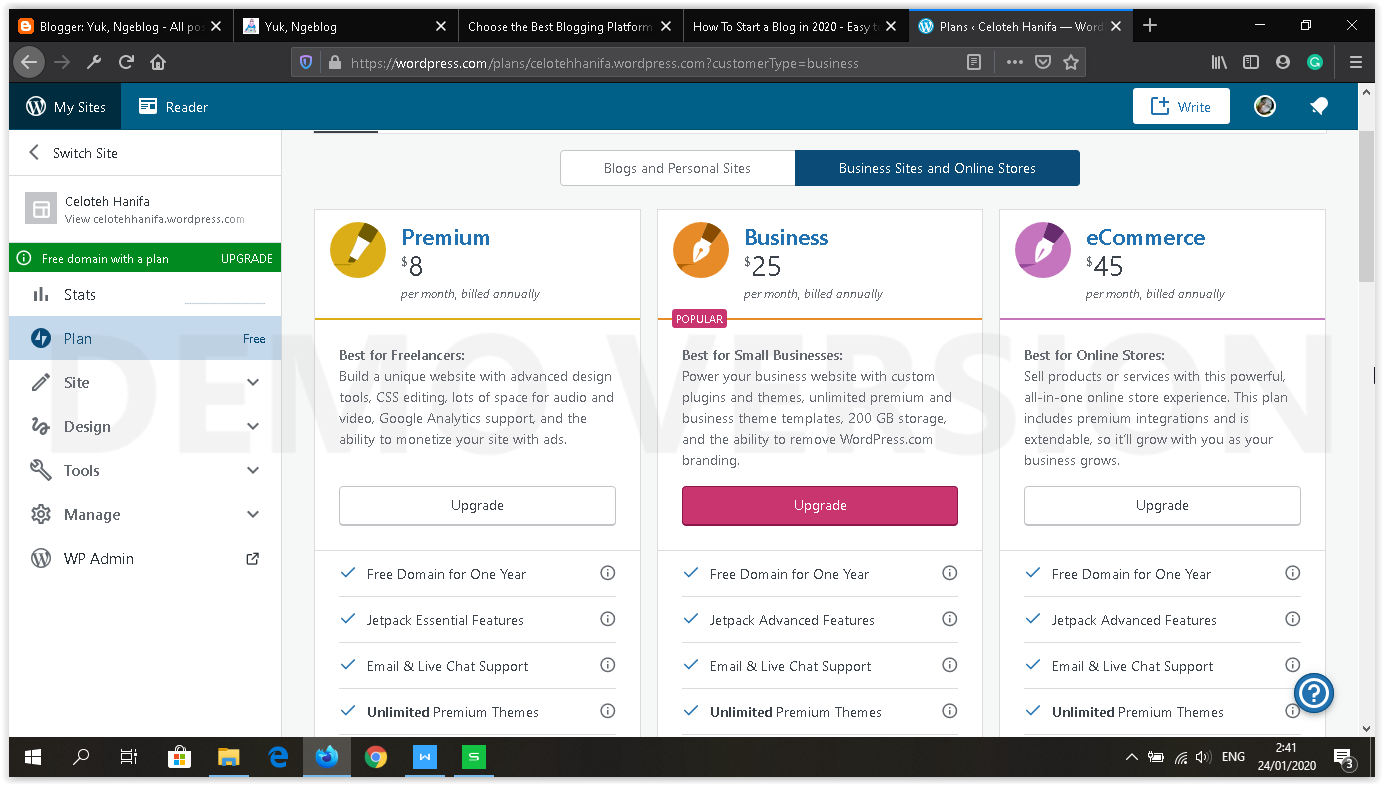Click the Write button
The width and height of the screenshot is (1383, 785).
coord(1181,106)
